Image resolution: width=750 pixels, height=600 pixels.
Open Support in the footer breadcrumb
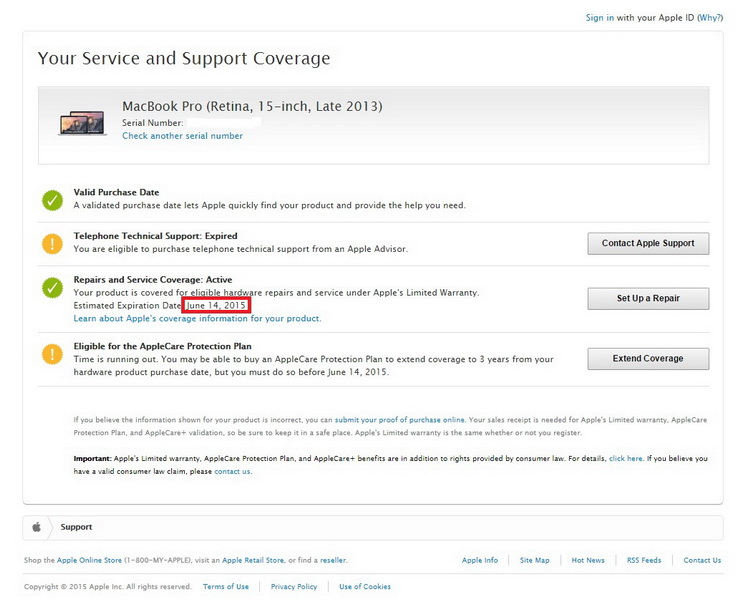76,527
